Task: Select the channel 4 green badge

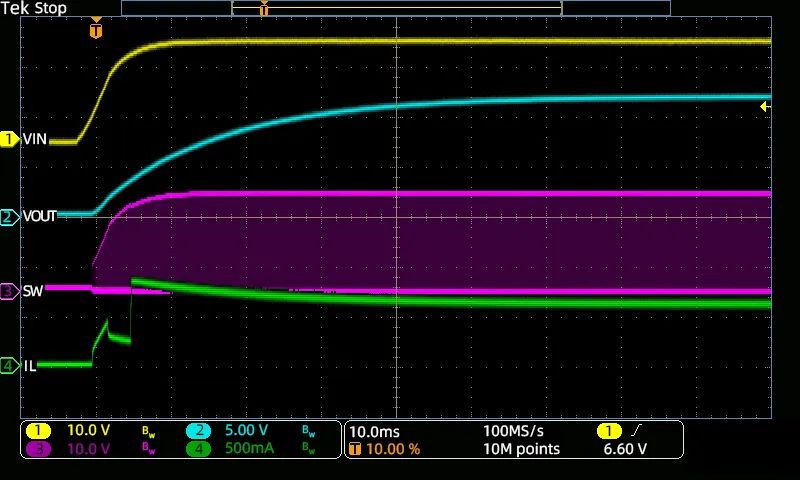Action: coord(198,449)
